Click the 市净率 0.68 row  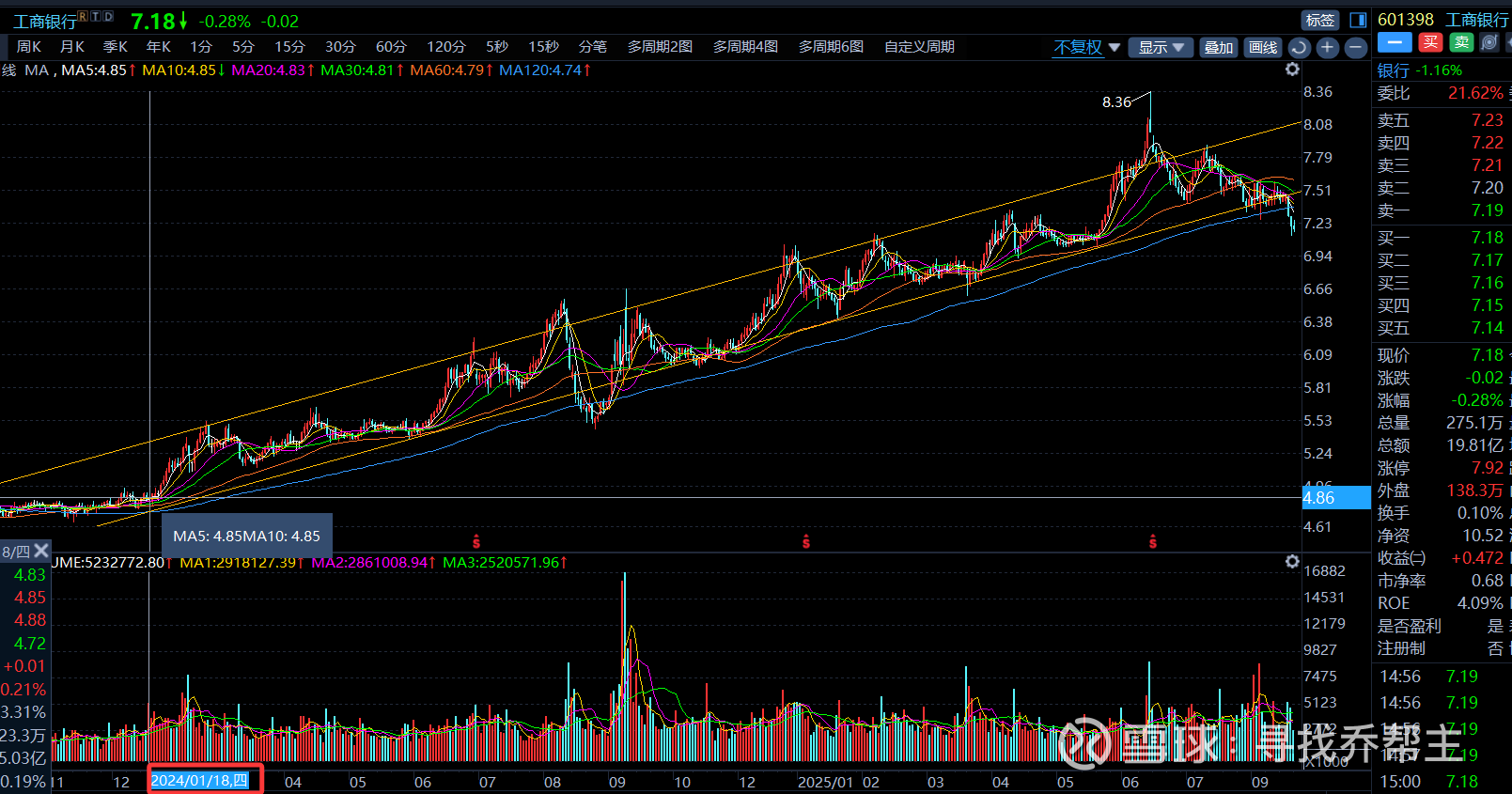[1441, 581]
